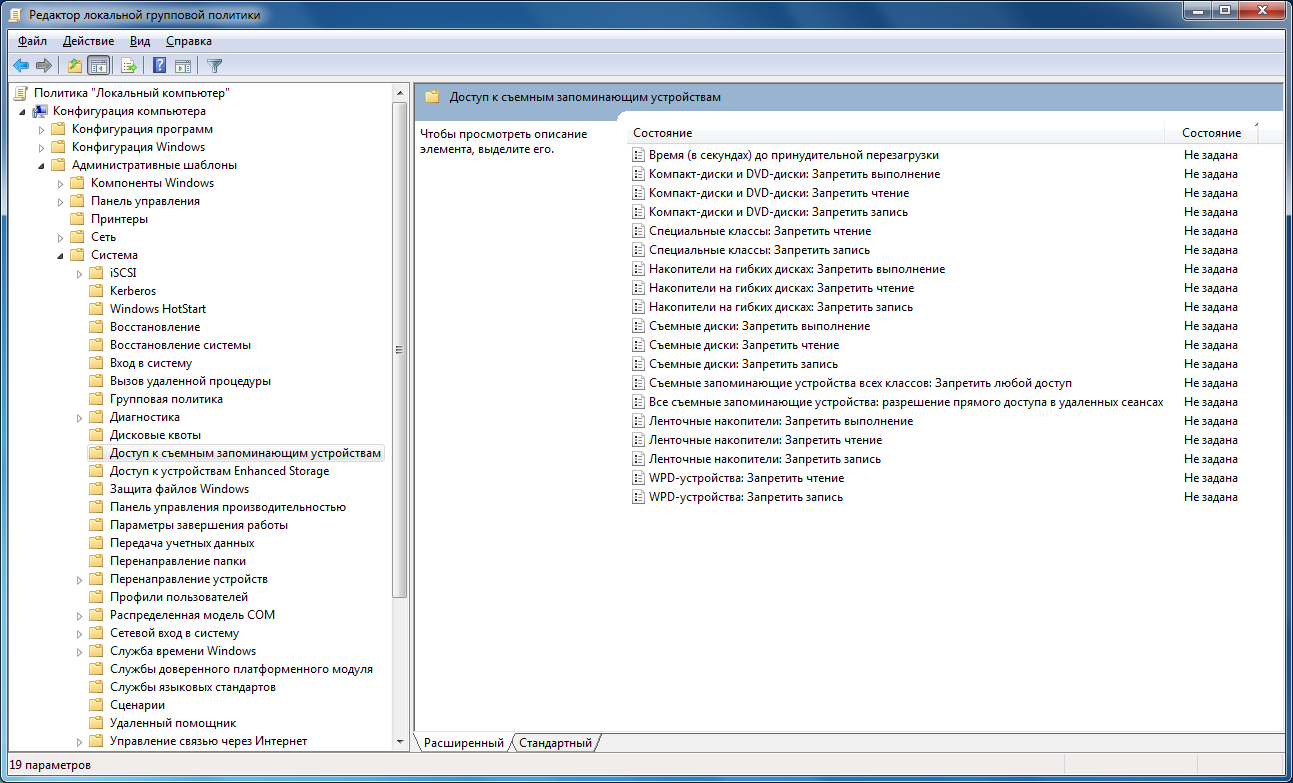Toggle the action pane toolbar icon
Image resolution: width=1293 pixels, height=783 pixels.
coord(183,66)
